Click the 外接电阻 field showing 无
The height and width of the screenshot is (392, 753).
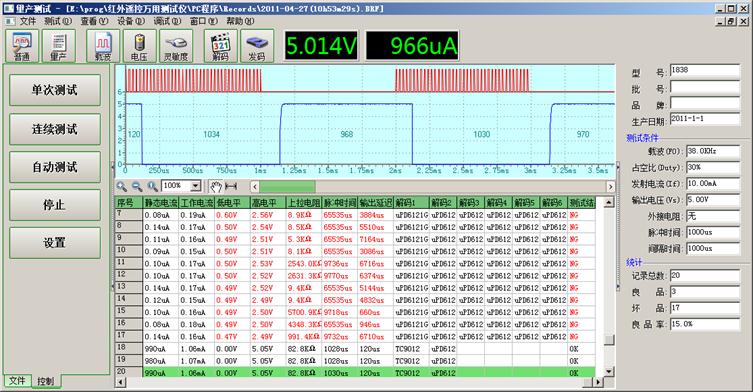(x=713, y=216)
